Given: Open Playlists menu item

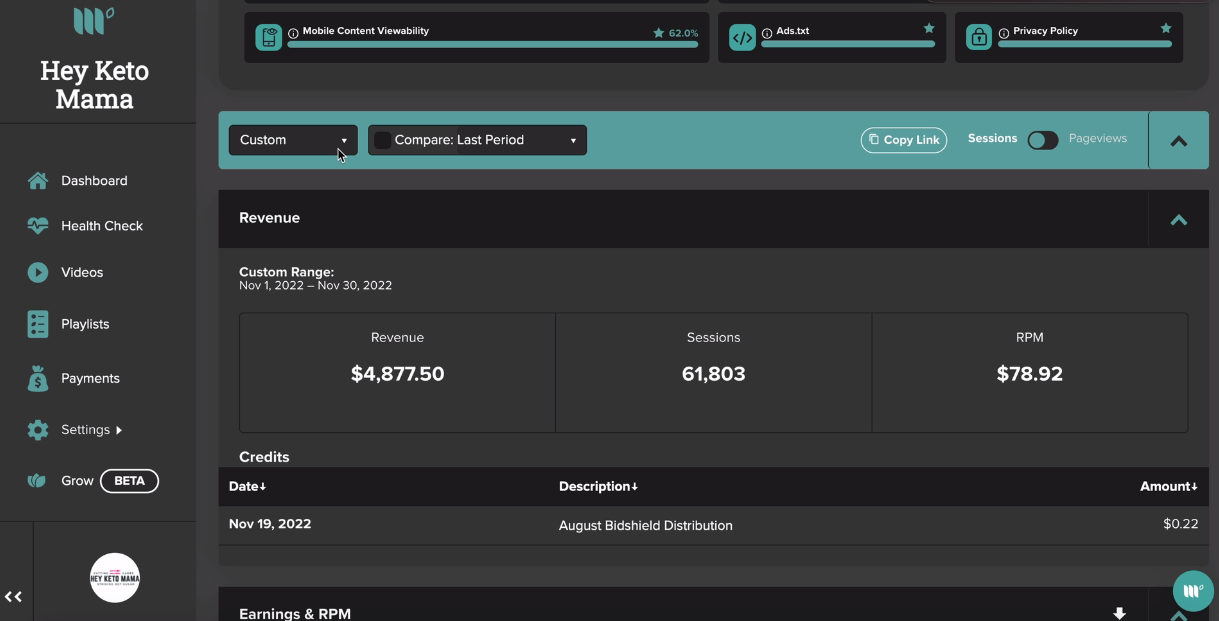Looking at the screenshot, I should pos(85,324).
